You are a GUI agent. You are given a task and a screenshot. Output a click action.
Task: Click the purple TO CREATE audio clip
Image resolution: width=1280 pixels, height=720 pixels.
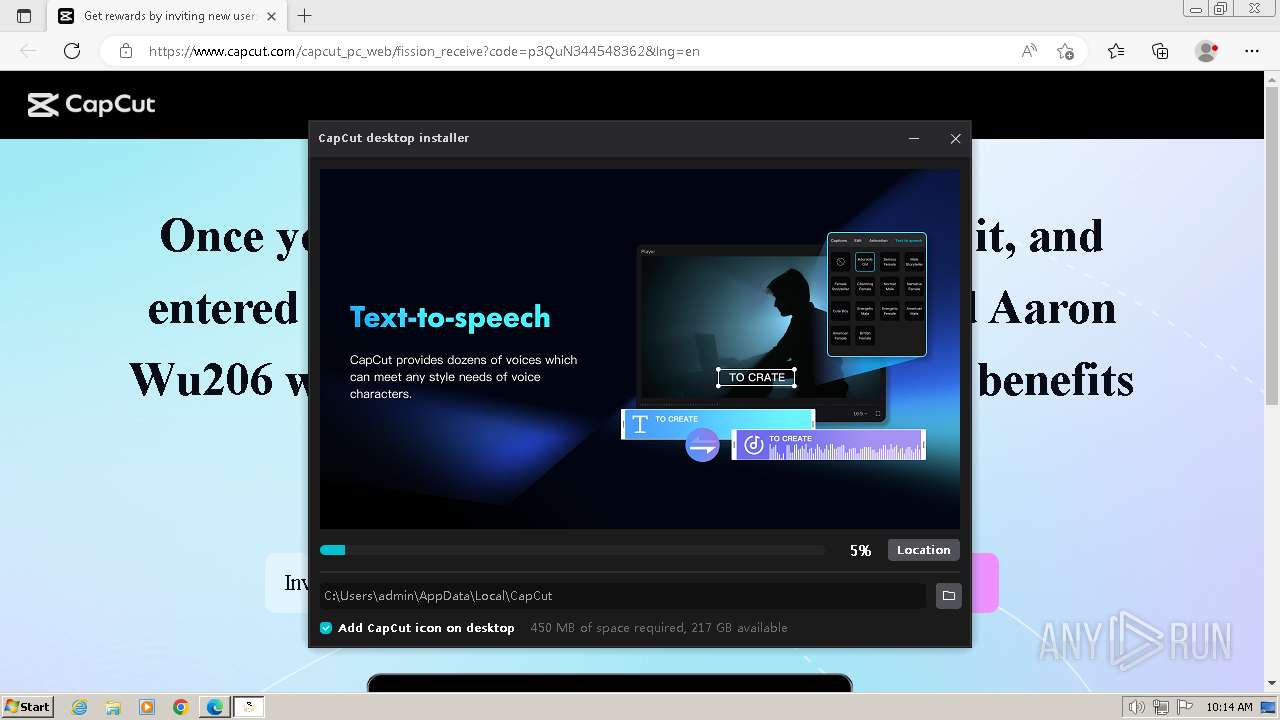pos(829,444)
